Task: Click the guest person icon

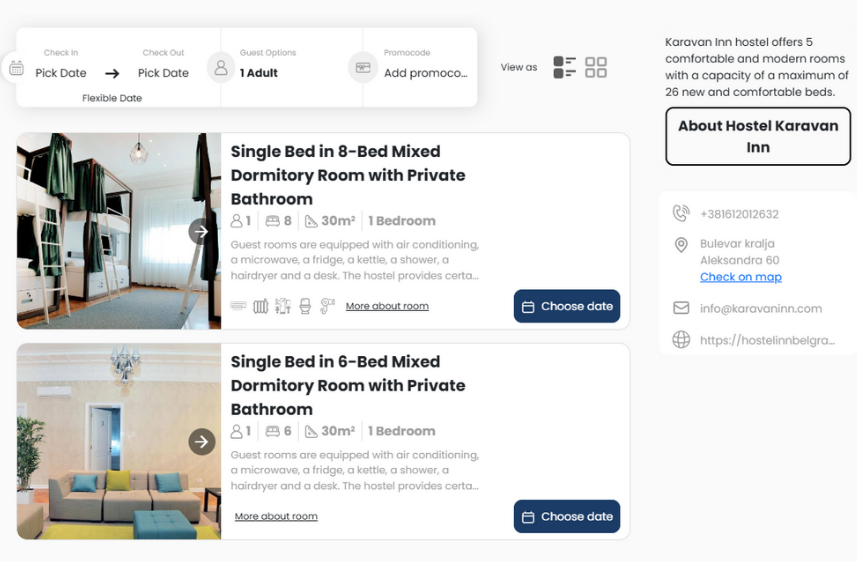Action: click(x=221, y=68)
